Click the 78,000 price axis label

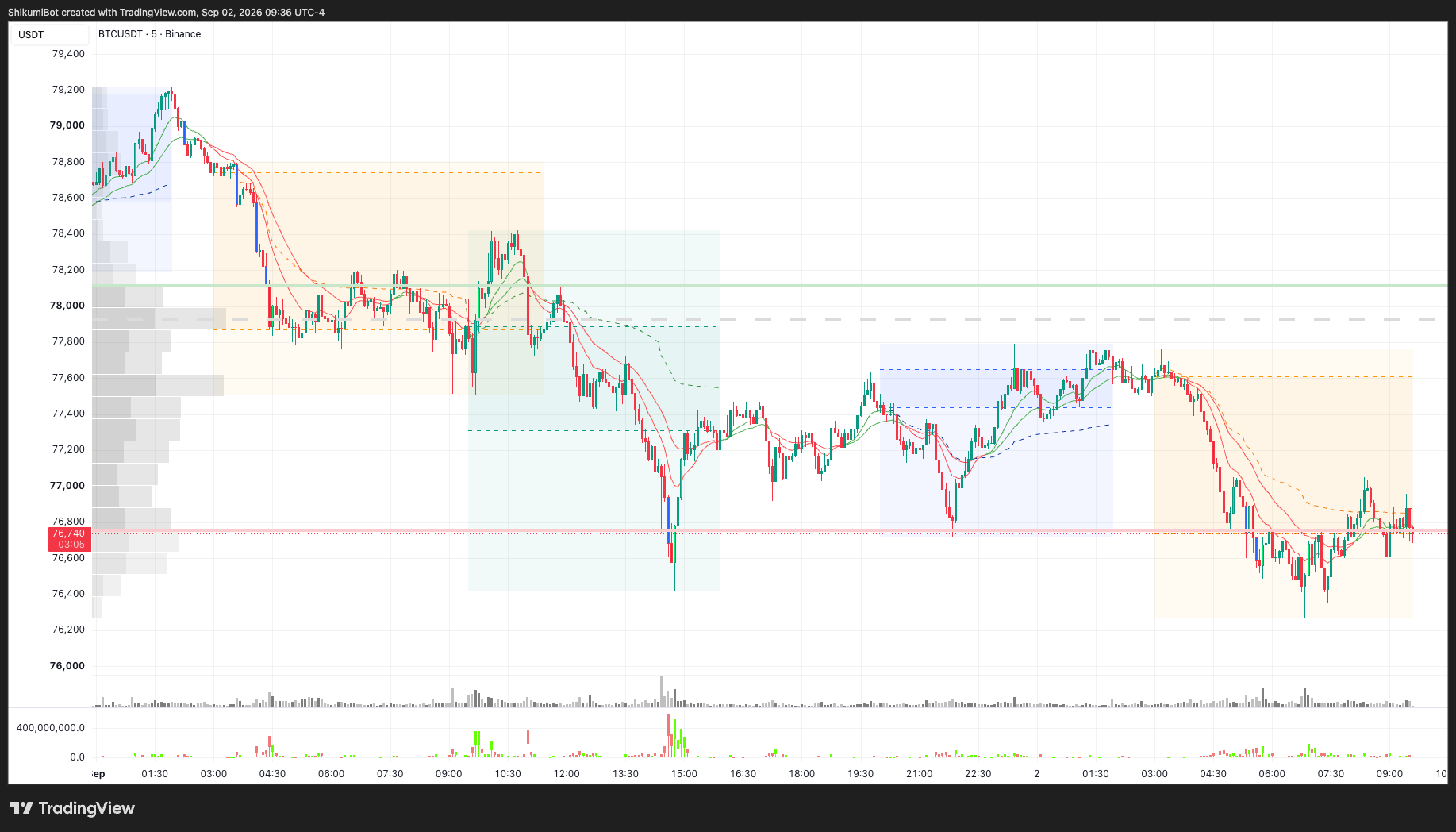[67, 306]
